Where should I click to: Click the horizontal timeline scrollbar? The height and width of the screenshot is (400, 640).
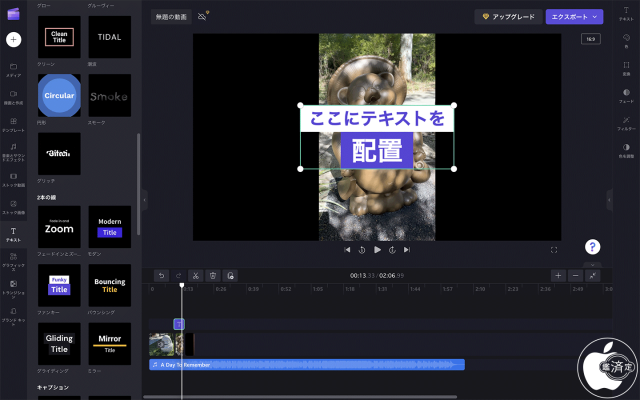[x=300, y=397]
